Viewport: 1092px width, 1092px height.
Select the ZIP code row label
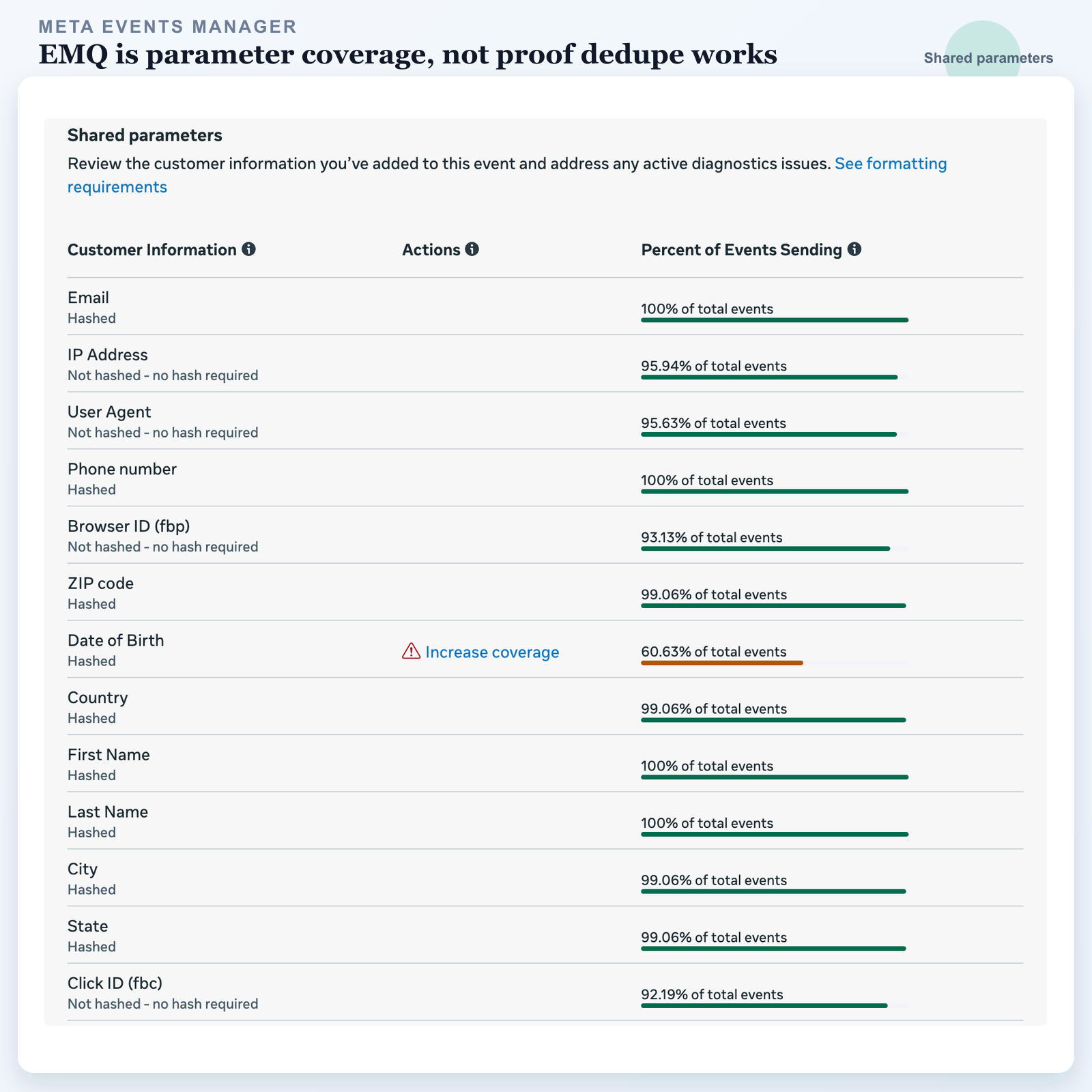point(100,584)
